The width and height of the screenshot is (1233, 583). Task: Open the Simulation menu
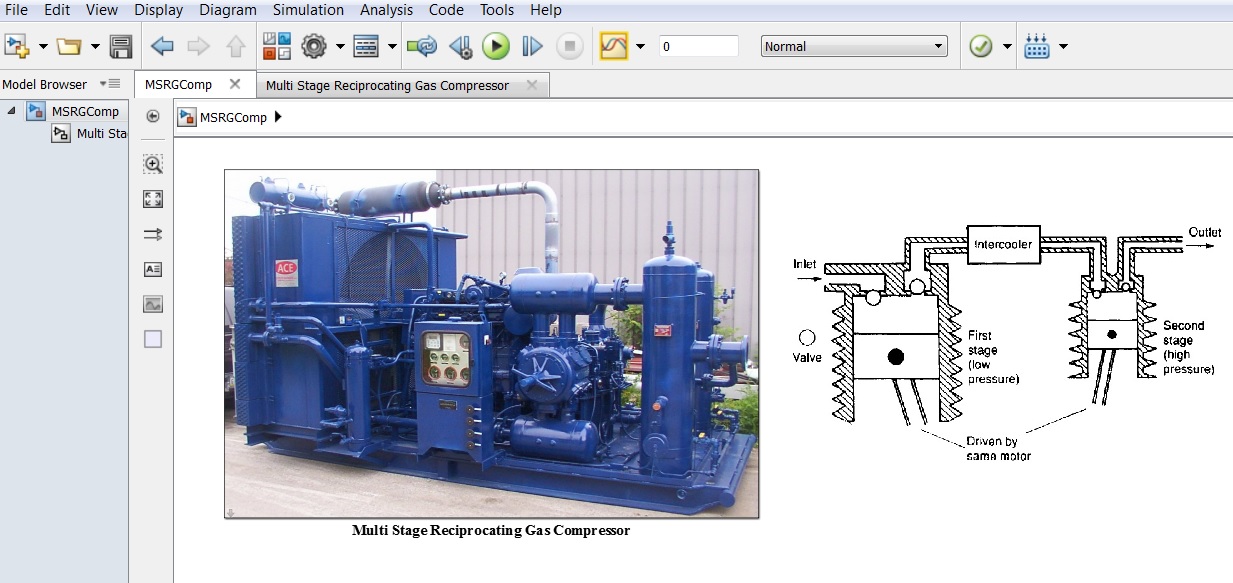pos(307,10)
